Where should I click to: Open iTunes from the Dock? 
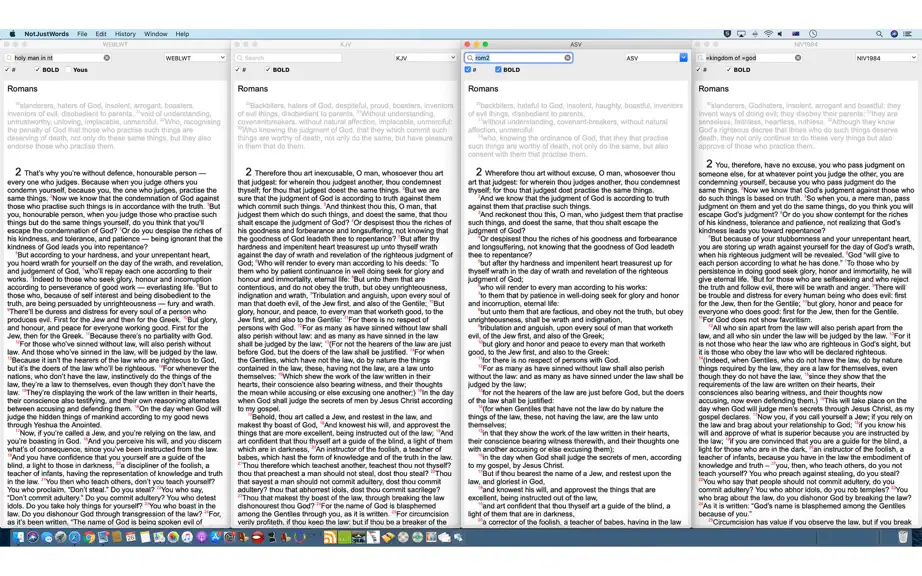click(x=187, y=537)
